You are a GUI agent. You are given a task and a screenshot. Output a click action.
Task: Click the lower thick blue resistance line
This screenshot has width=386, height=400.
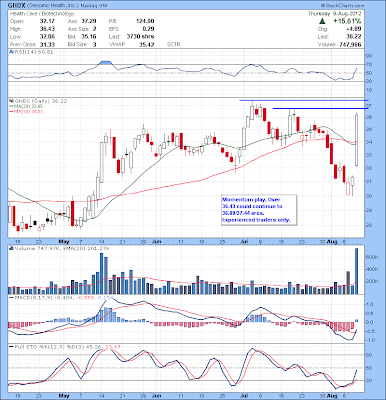pos(320,108)
